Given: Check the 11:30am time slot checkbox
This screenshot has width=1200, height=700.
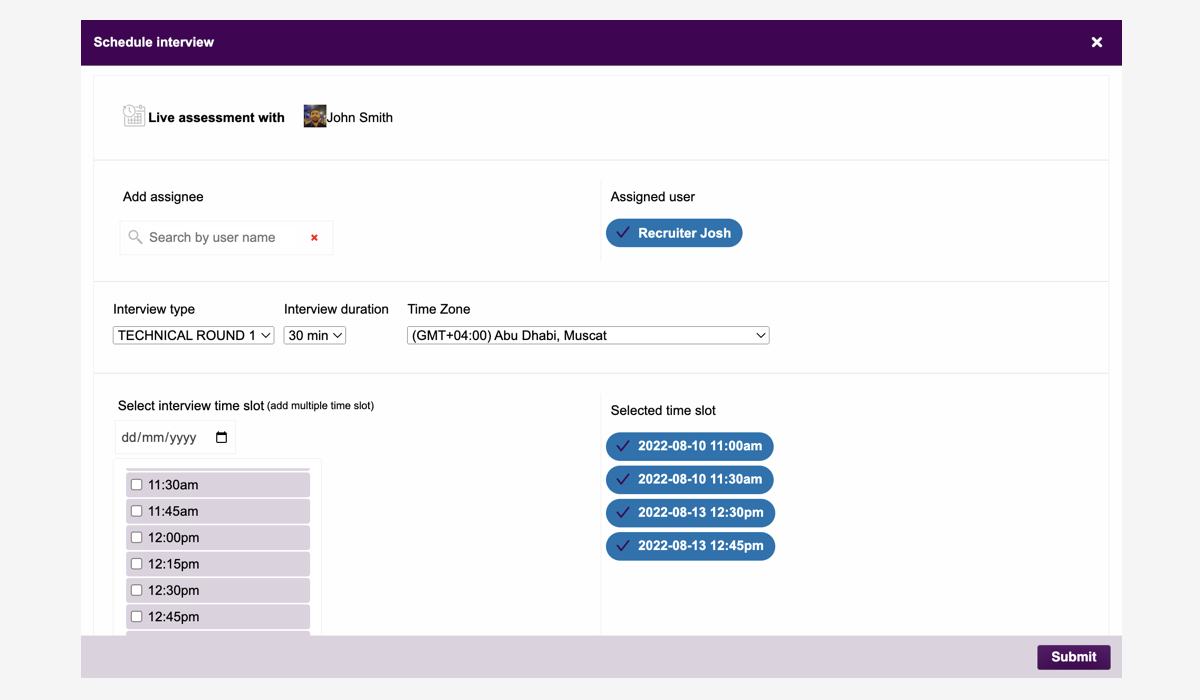Looking at the screenshot, I should pyautogui.click(x=137, y=485).
